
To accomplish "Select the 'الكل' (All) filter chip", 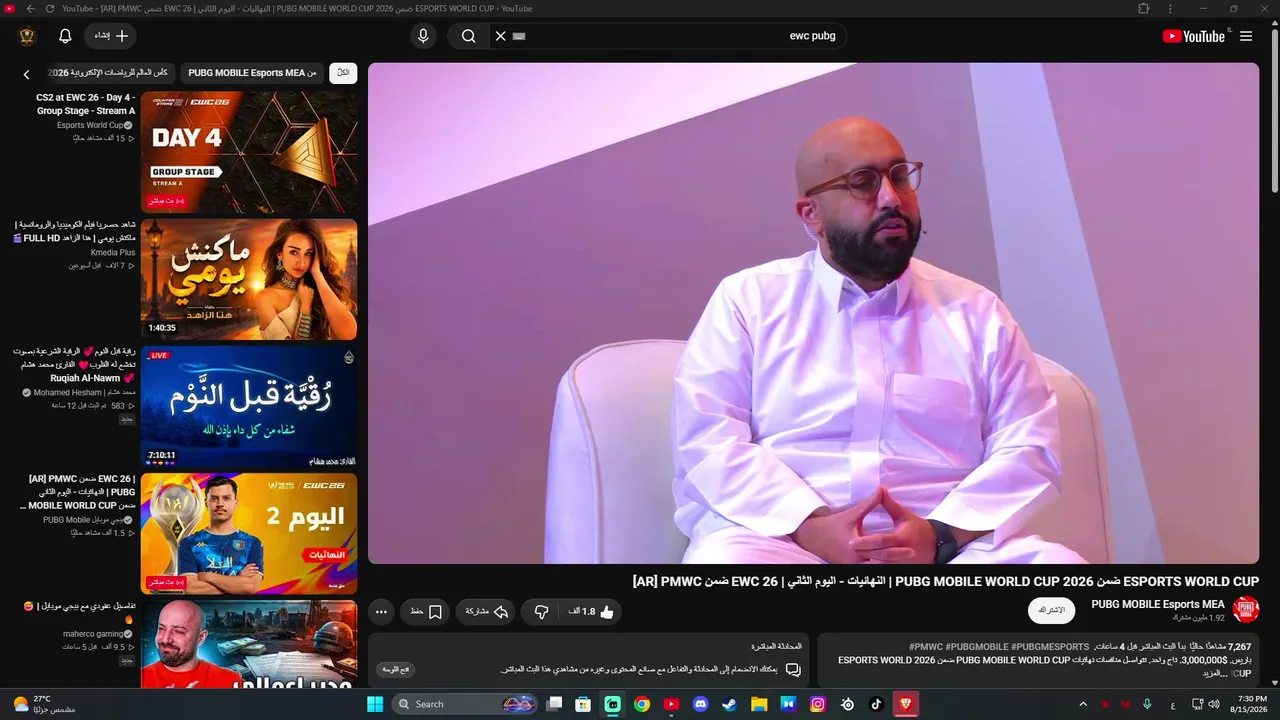I will pyautogui.click(x=343, y=73).
